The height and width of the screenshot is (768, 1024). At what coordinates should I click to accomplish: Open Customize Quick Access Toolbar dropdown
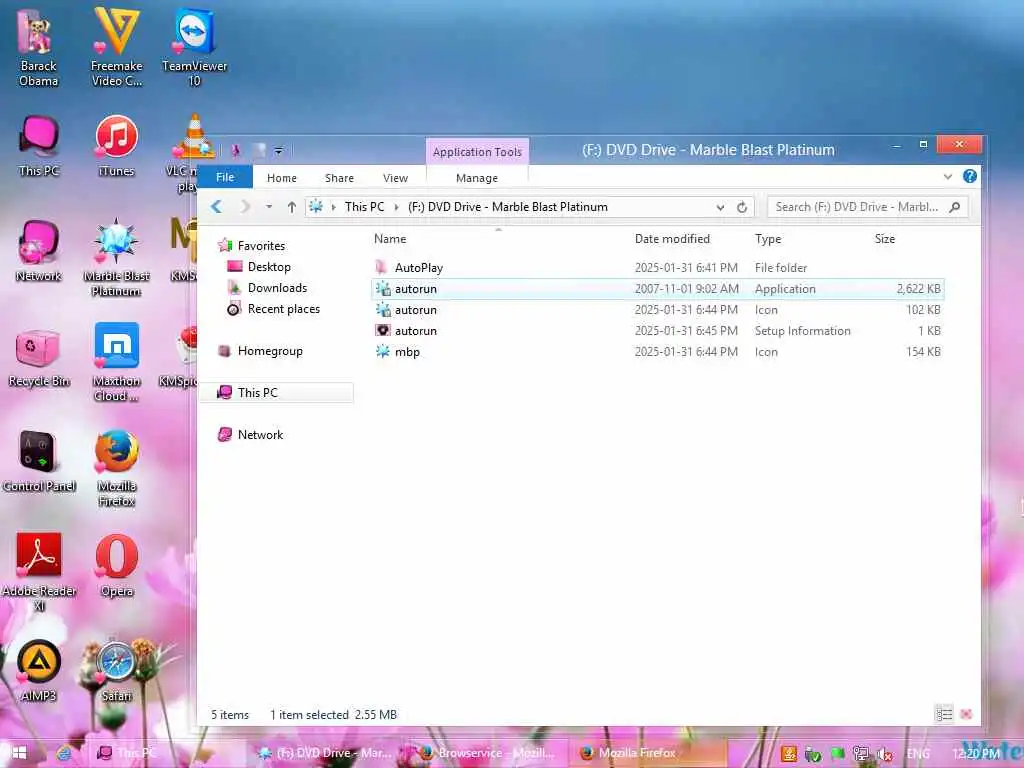click(278, 151)
